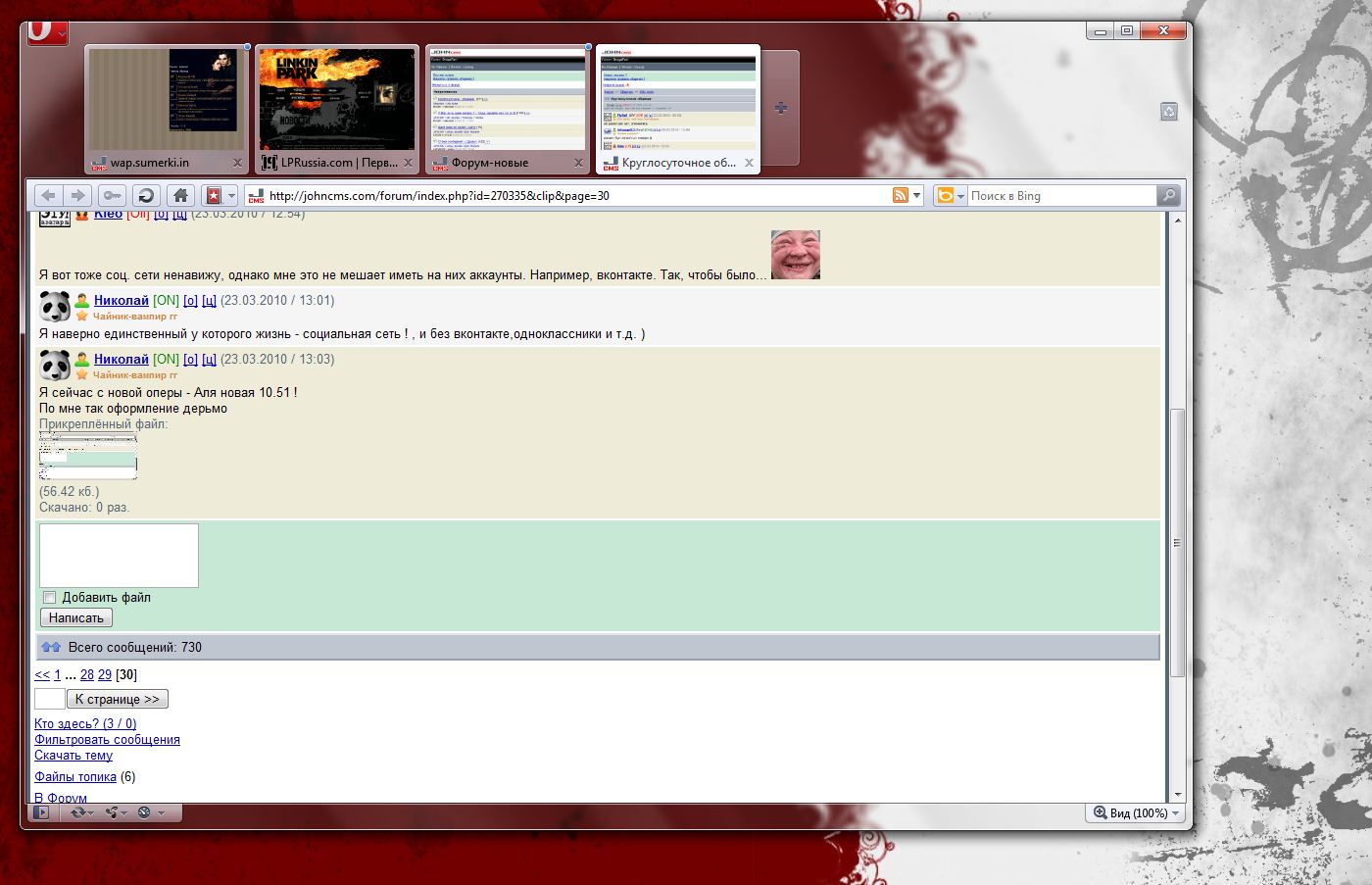Open the closed tabs trash icon
This screenshot has width=1372, height=885.
[1169, 112]
